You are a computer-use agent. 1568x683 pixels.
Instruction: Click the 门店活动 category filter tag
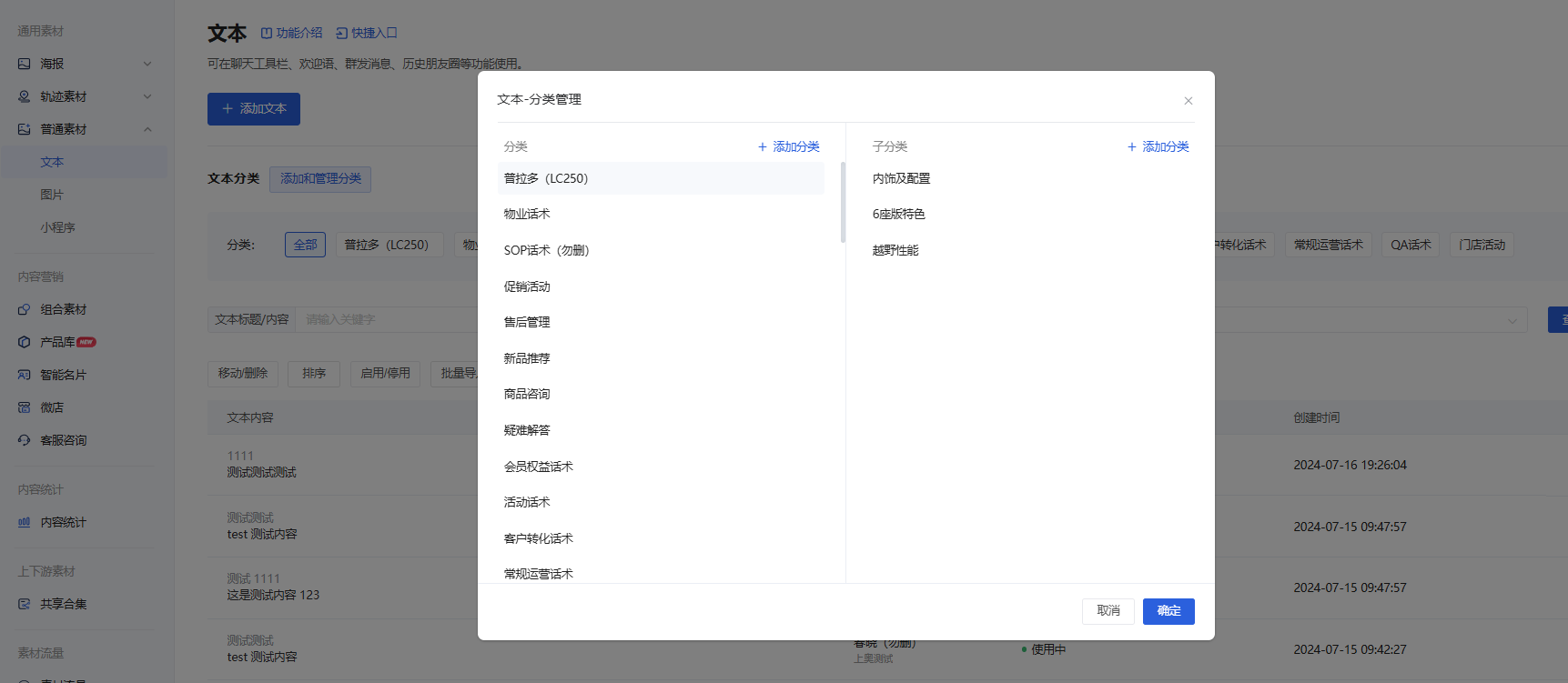point(1482,245)
